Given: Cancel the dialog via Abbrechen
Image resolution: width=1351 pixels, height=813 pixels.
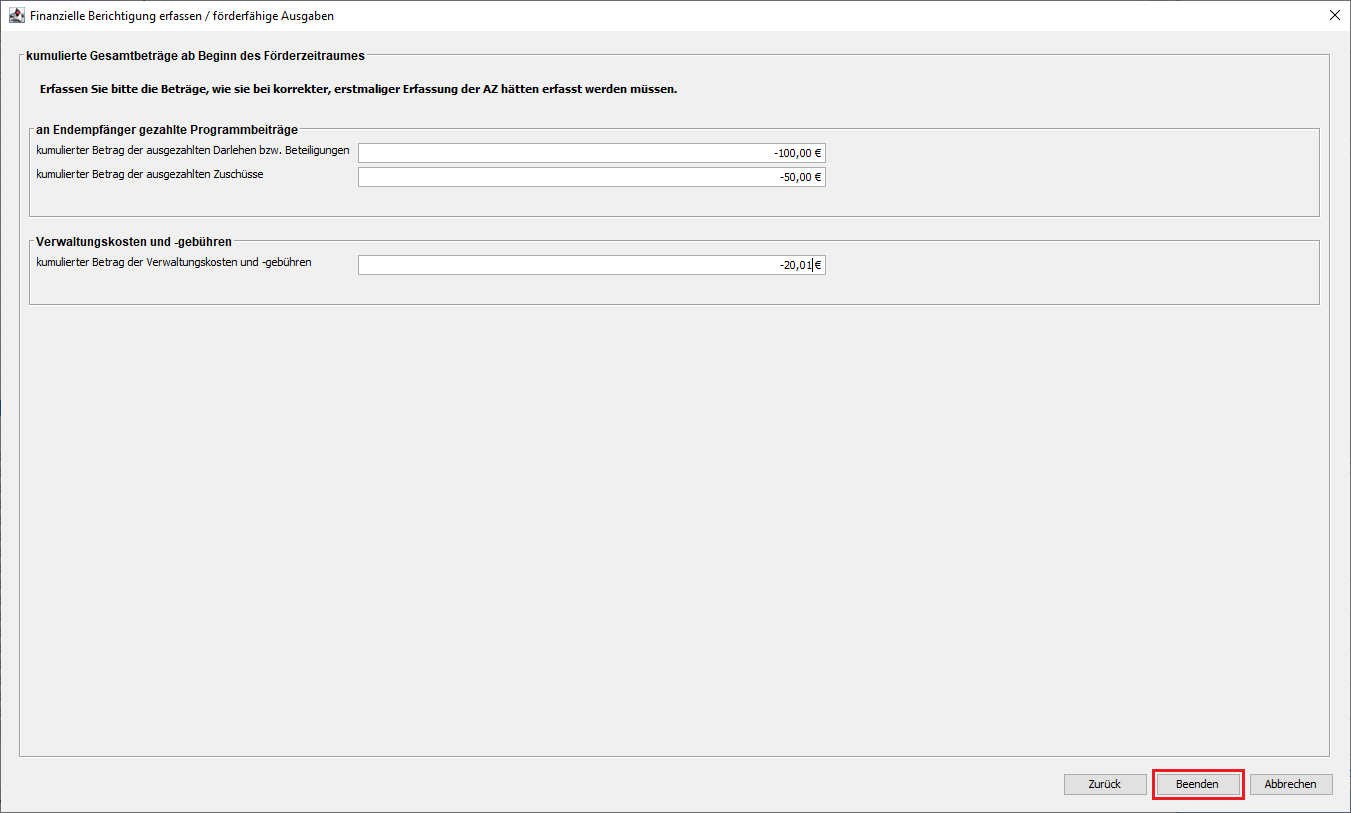Looking at the screenshot, I should tap(1290, 784).
